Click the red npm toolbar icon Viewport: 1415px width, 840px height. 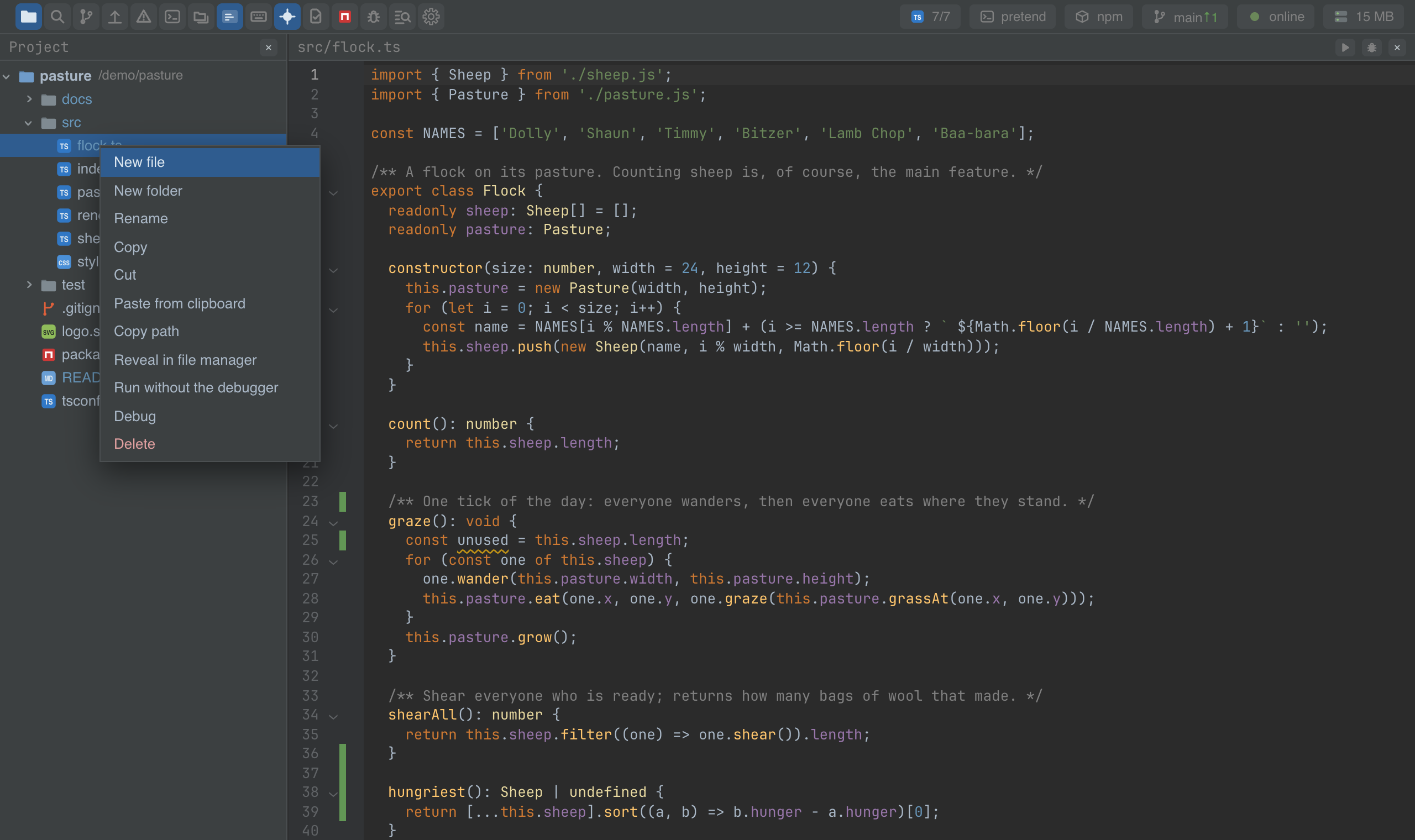click(345, 17)
